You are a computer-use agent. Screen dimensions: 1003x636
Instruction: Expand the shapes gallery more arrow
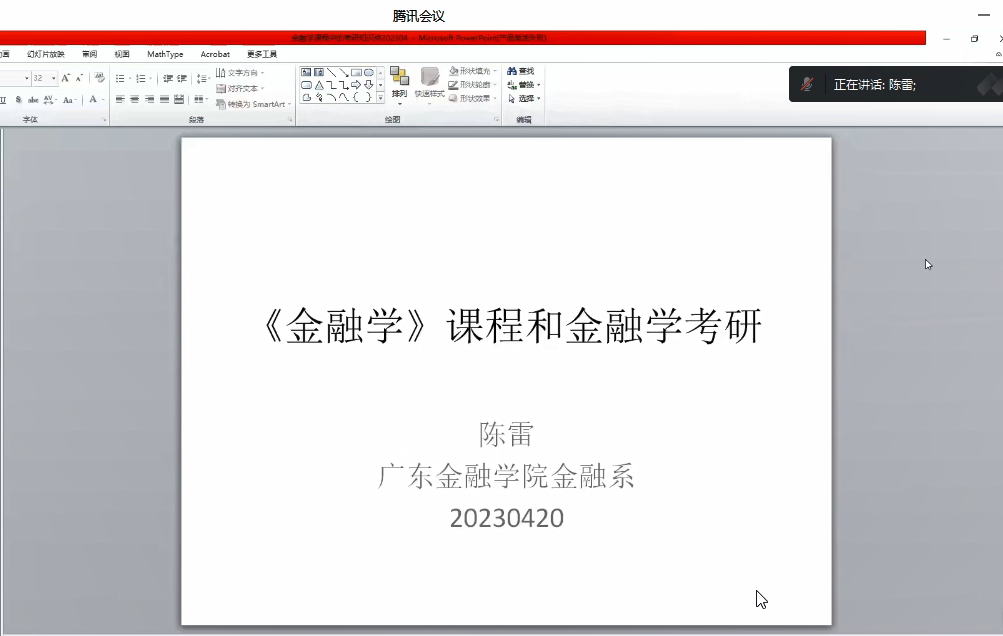coord(381,98)
